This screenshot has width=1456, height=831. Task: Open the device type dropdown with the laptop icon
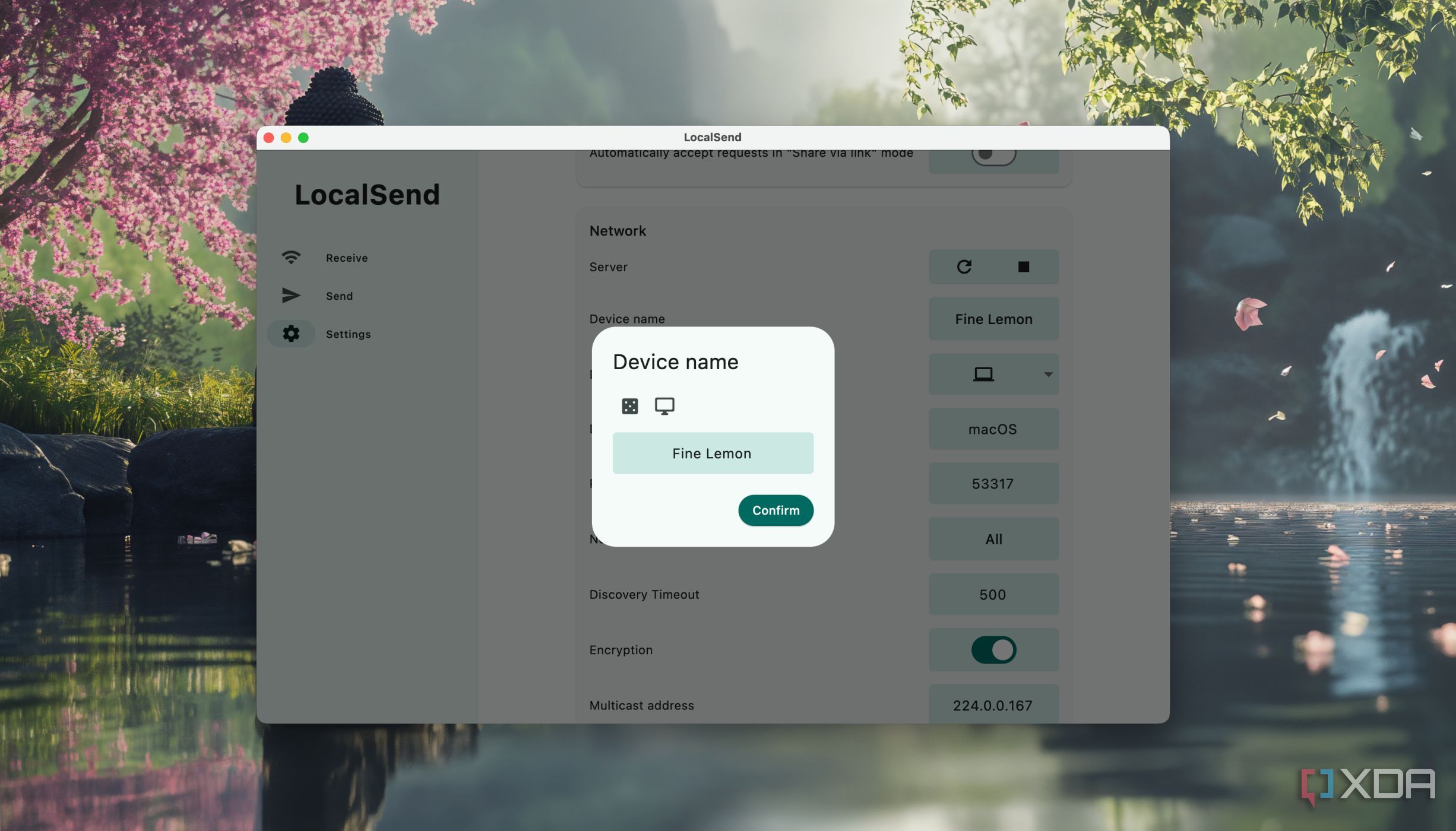tap(993, 374)
